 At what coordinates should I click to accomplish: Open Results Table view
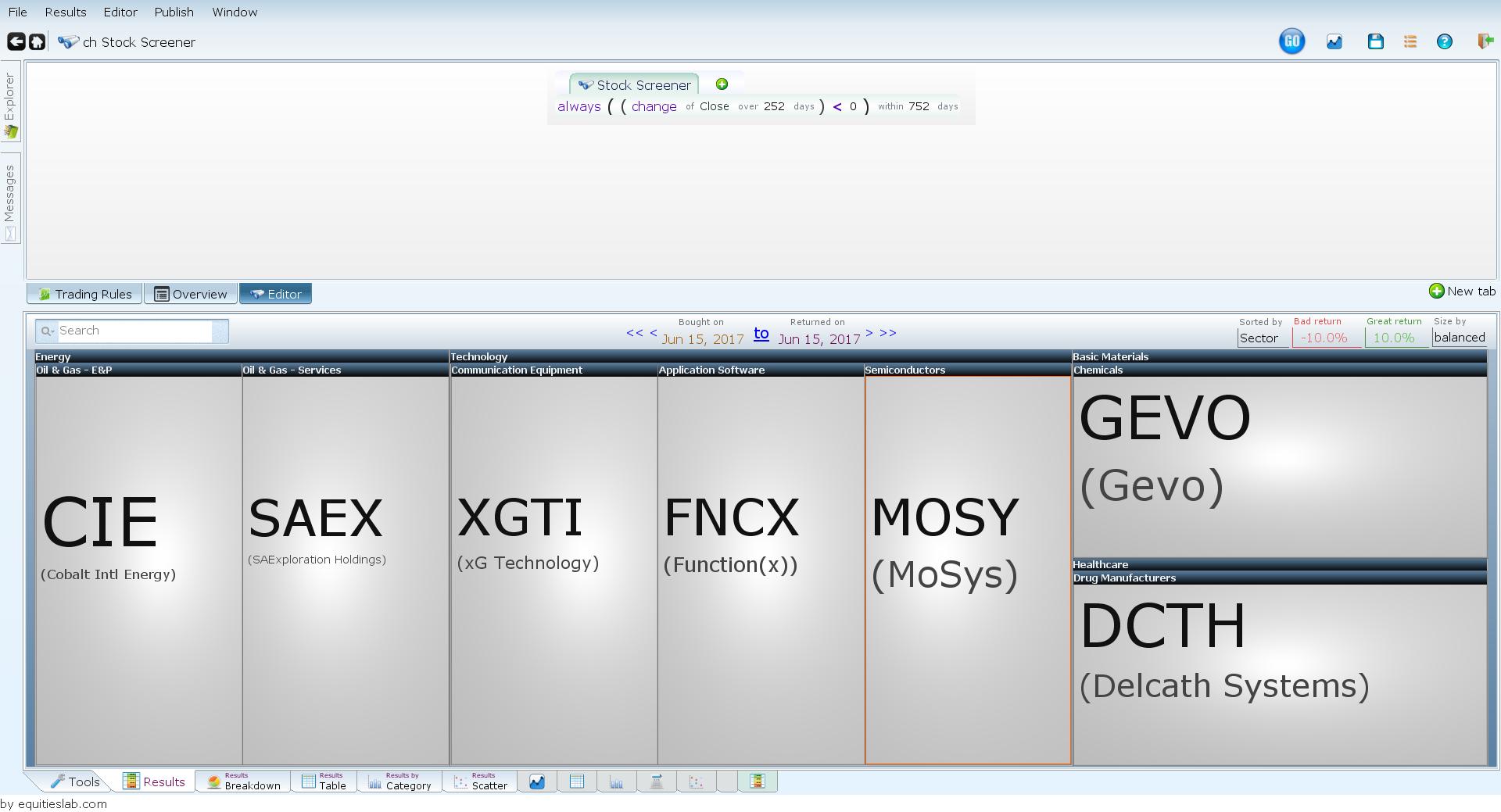click(324, 782)
